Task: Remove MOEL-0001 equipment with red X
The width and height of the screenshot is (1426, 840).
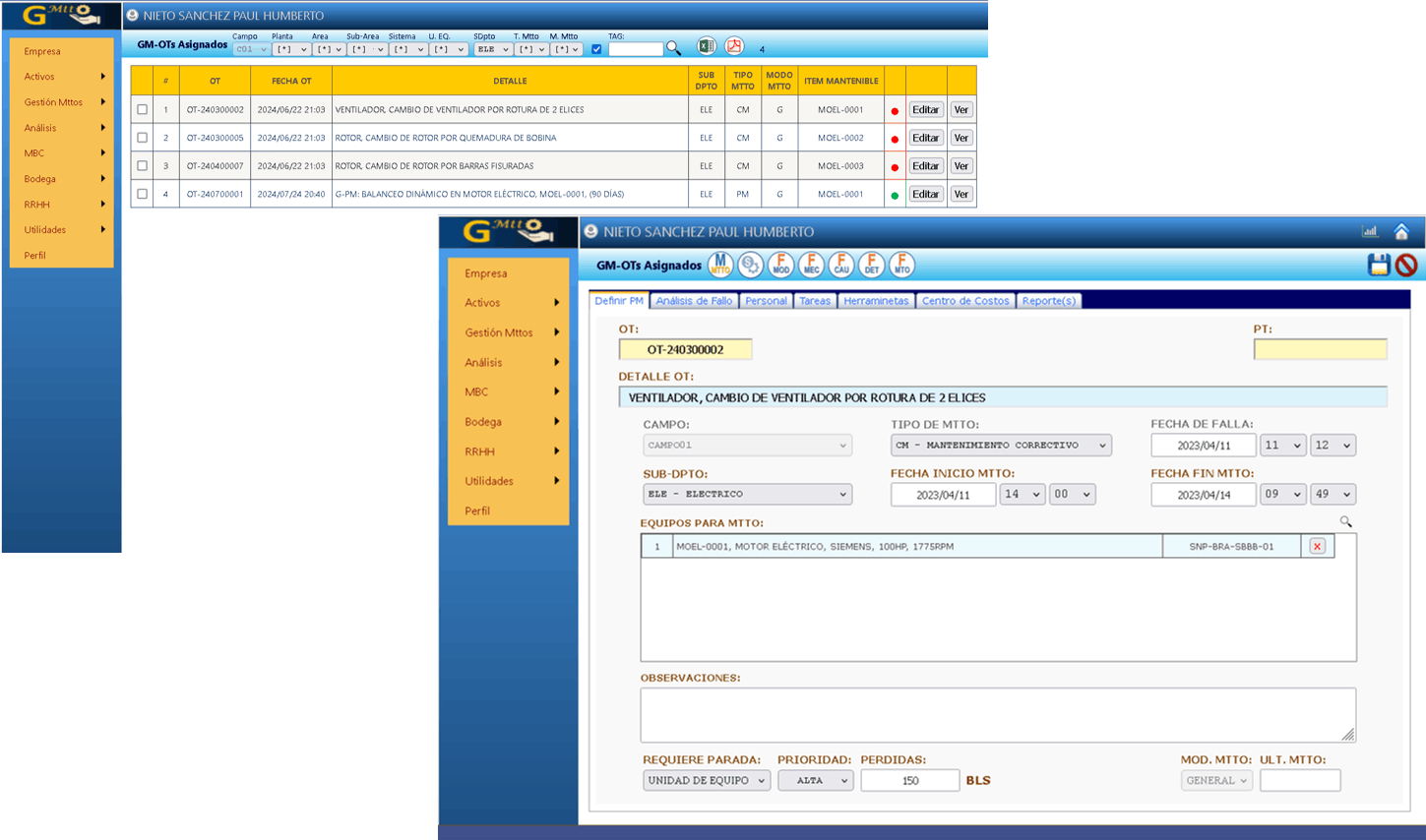Action: point(1317,546)
